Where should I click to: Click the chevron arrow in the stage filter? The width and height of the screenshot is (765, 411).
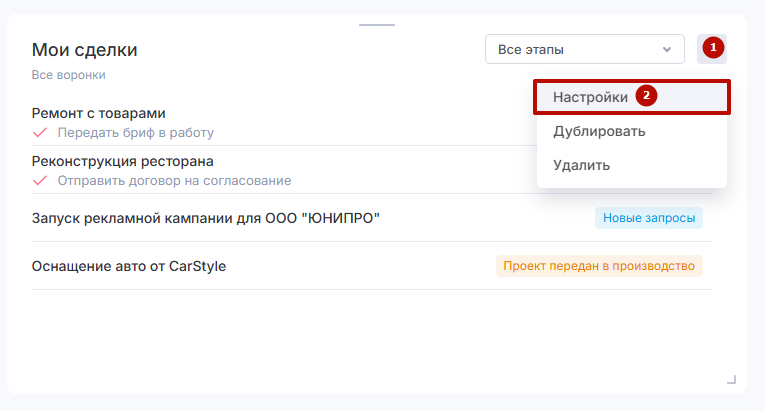click(667, 49)
